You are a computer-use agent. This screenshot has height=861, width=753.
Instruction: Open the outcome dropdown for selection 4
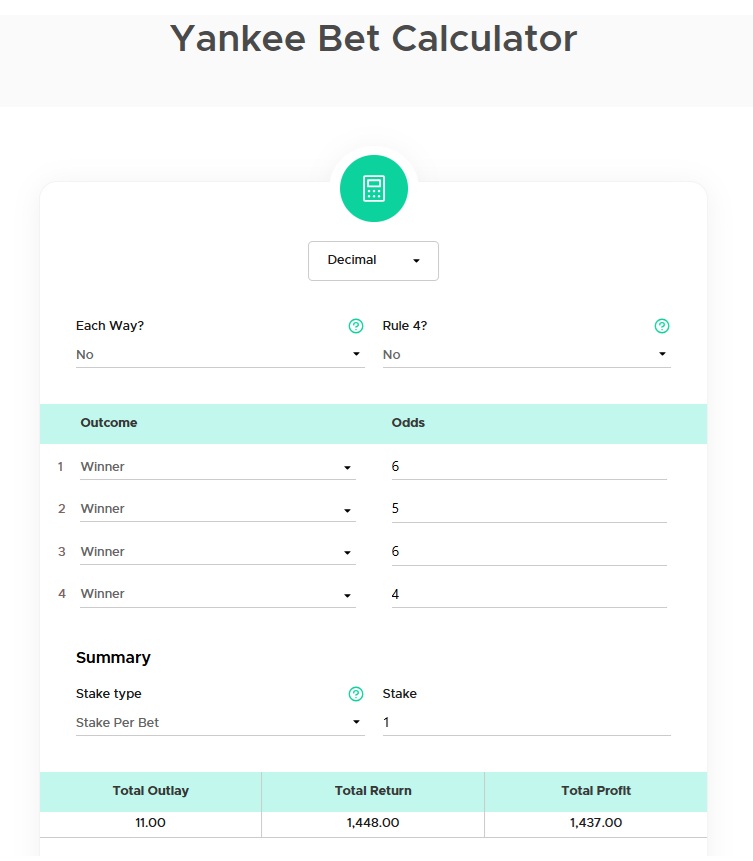coord(216,594)
